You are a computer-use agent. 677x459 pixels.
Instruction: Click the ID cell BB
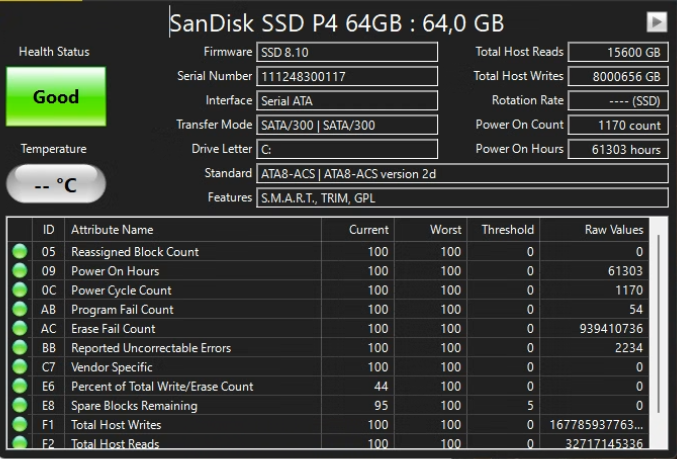pos(48,348)
